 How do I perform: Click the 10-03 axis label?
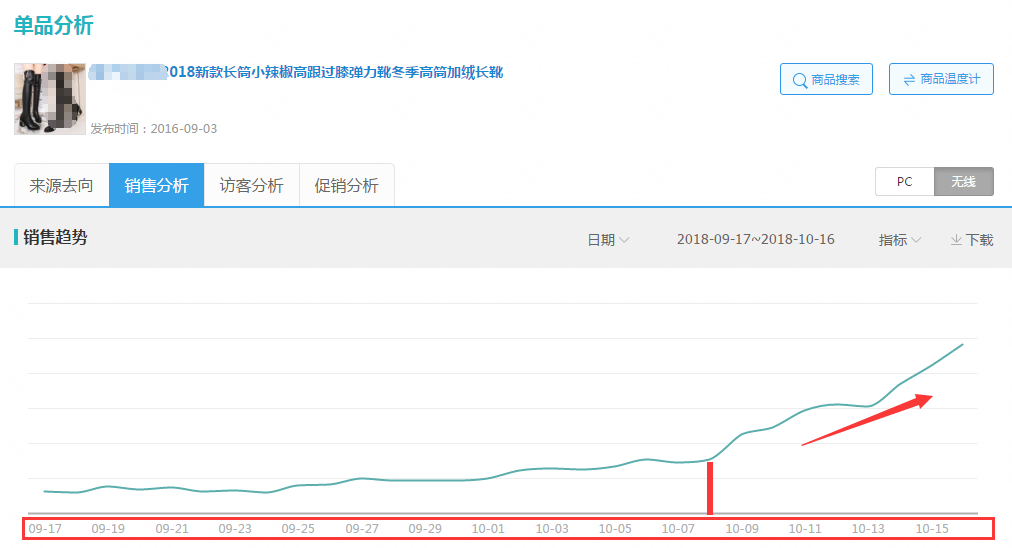[552, 529]
